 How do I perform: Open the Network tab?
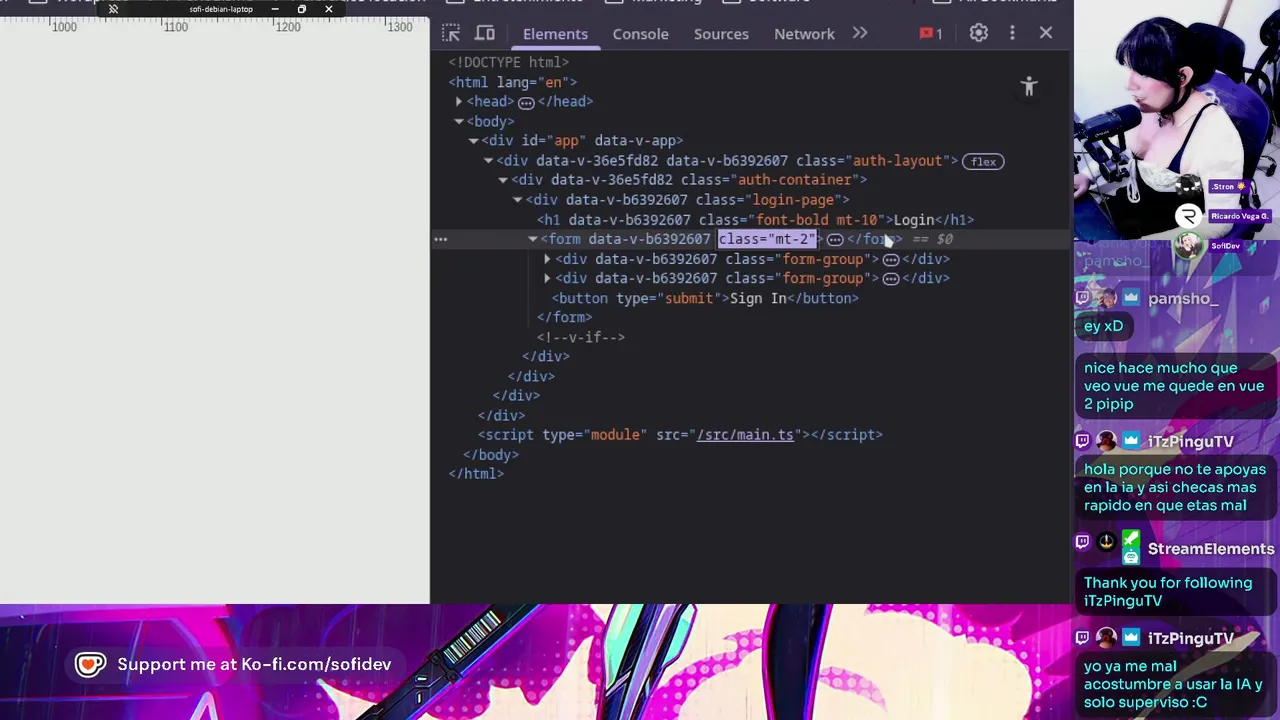[804, 34]
